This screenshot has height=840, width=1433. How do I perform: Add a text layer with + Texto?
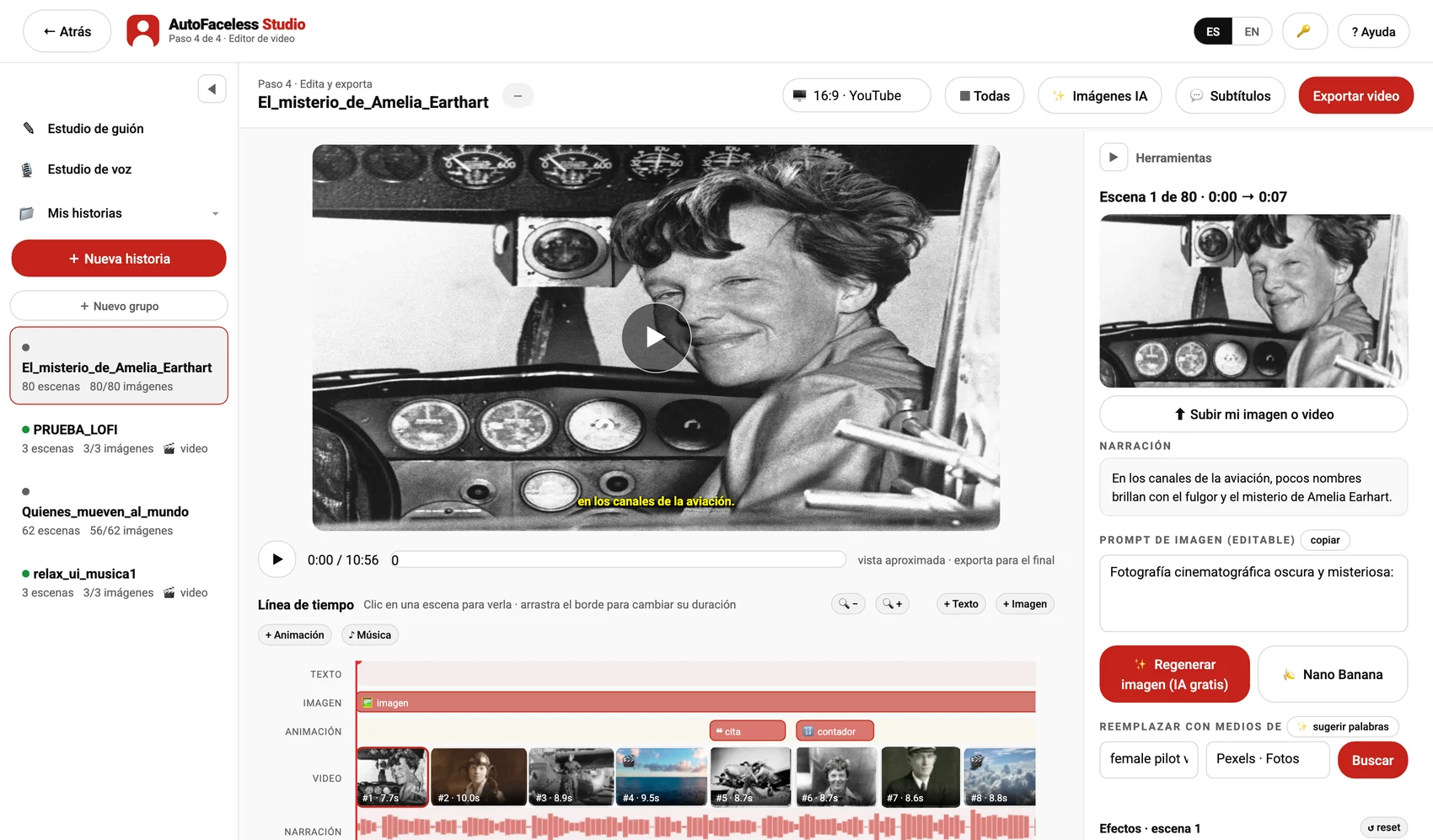[961, 604]
